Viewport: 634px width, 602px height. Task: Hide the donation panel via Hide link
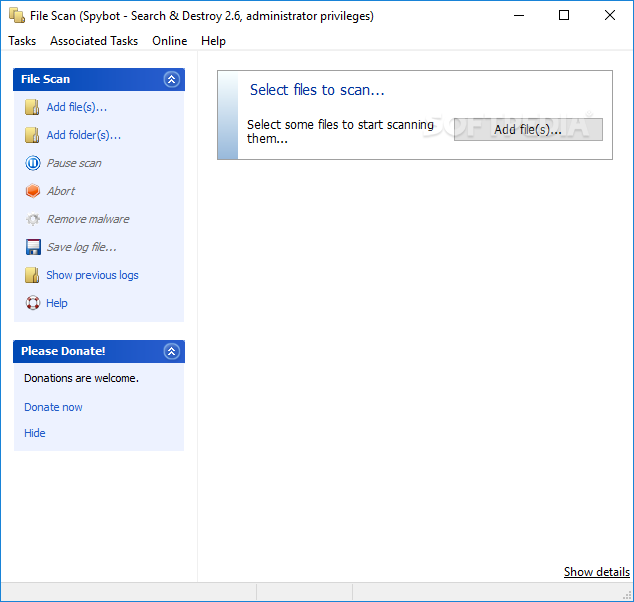pyautogui.click(x=34, y=433)
